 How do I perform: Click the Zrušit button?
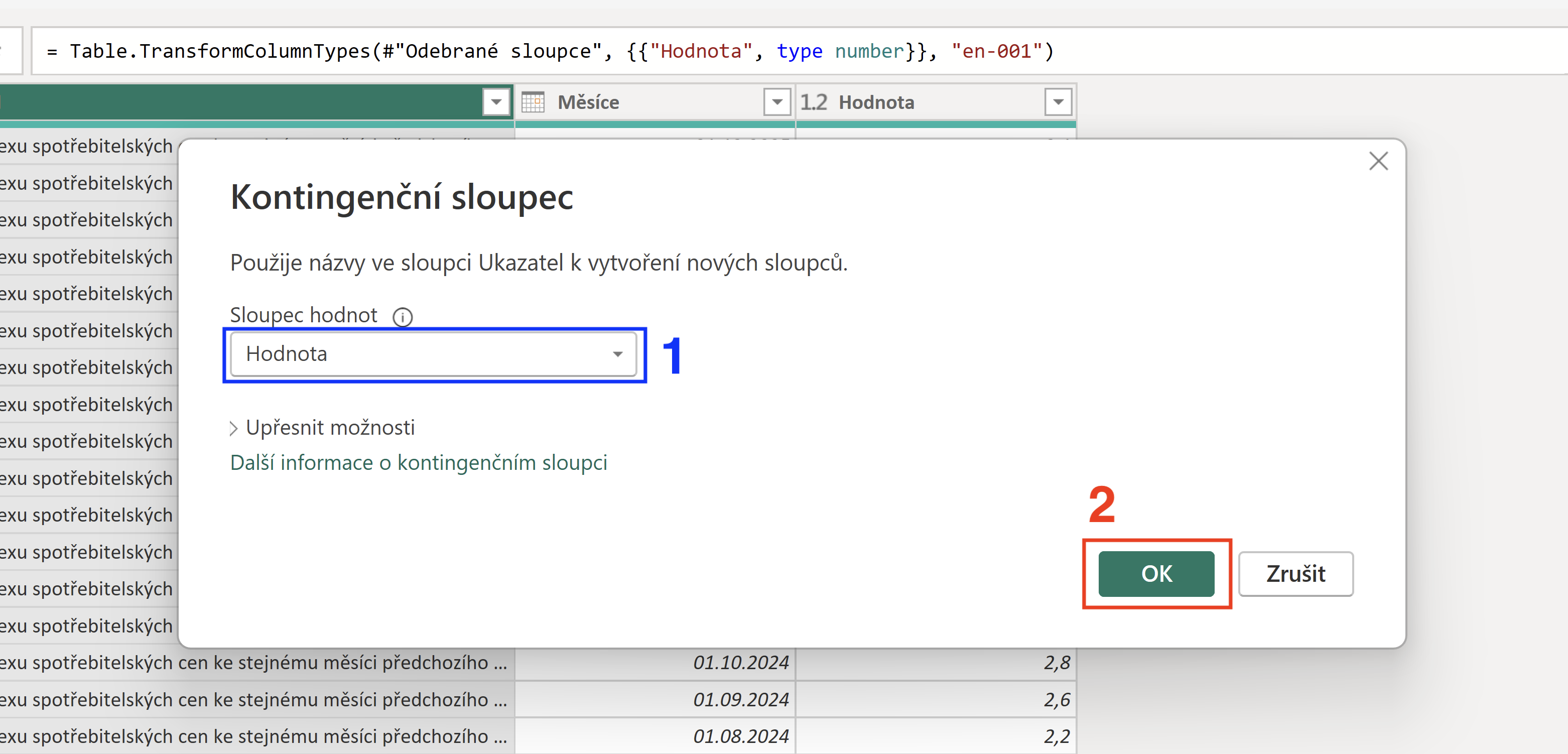1296,574
